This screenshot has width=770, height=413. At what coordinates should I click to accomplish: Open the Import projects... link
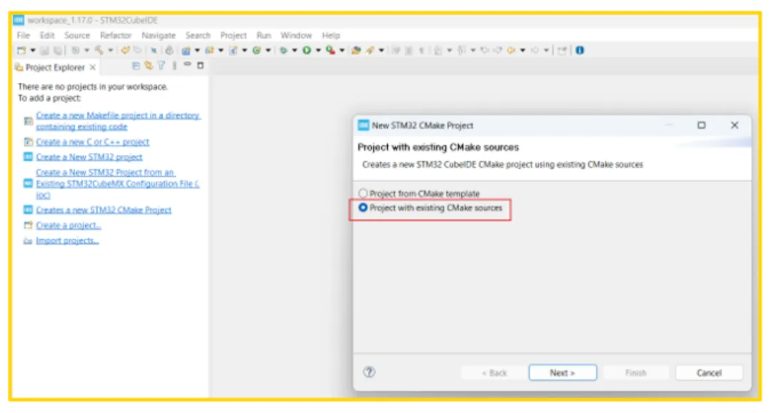coord(67,241)
